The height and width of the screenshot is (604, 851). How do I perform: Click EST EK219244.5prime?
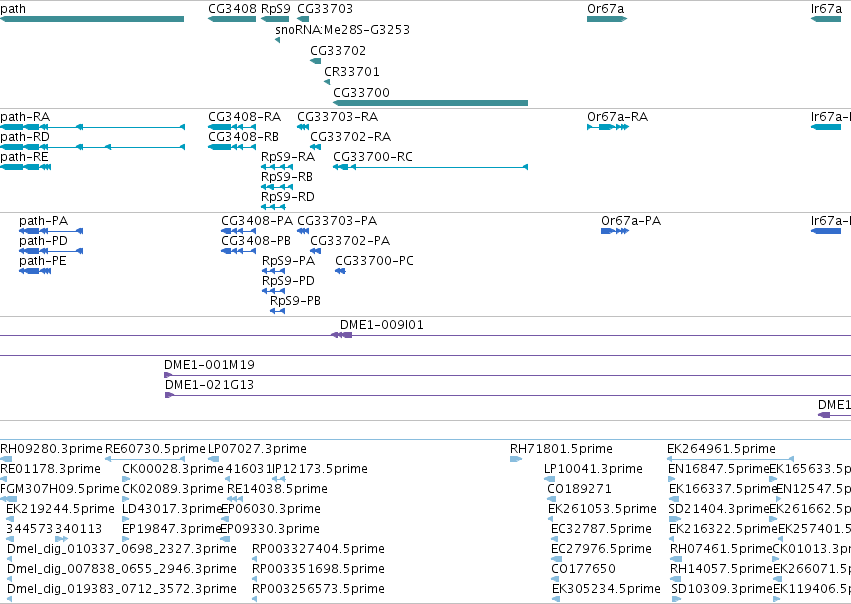coord(60,509)
